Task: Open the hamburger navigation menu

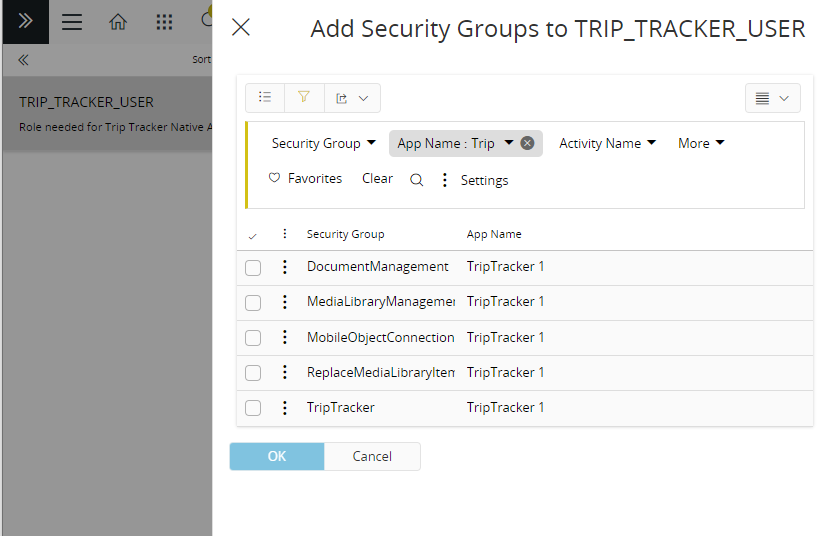Action: (72, 22)
